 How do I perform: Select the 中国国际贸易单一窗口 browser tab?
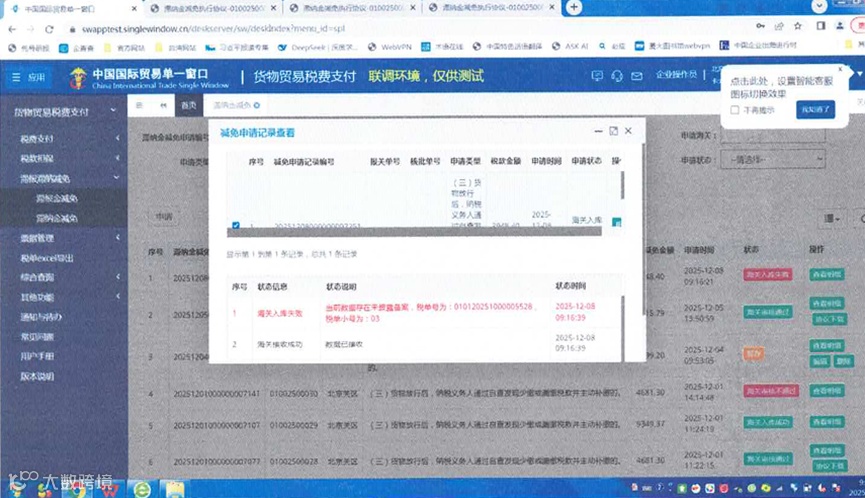point(72,8)
